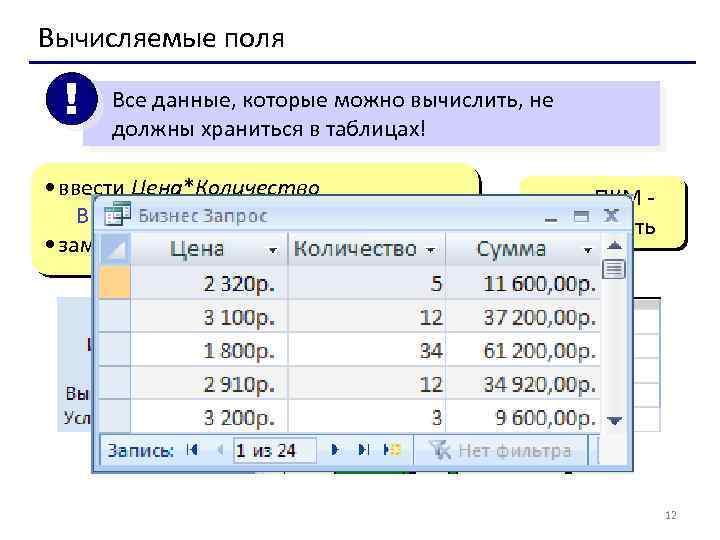The width and height of the screenshot is (720, 540).
Task: Click the quantity cell 34
Action: [x=366, y=350]
